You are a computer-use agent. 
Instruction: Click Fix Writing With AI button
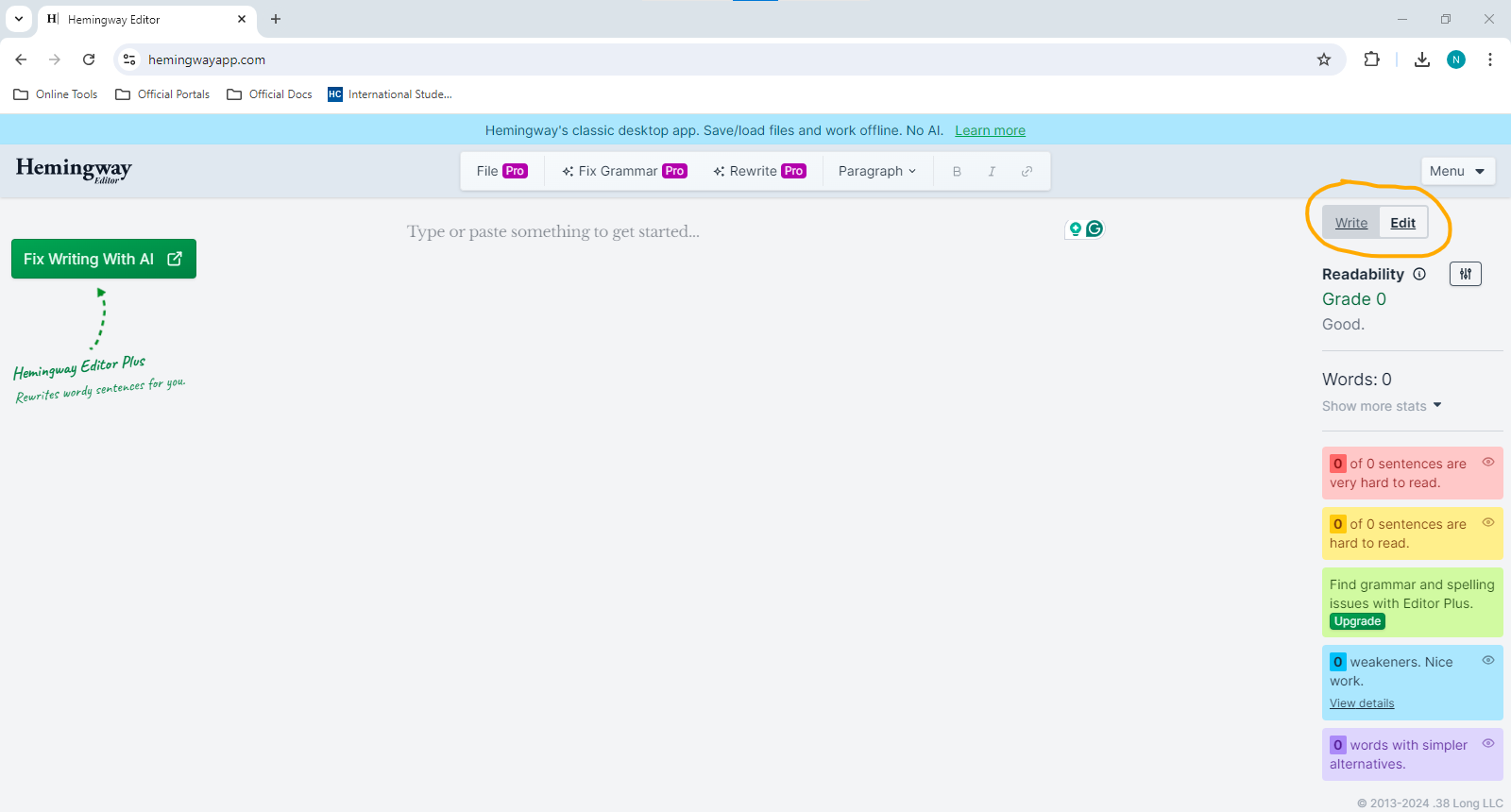[x=104, y=259]
